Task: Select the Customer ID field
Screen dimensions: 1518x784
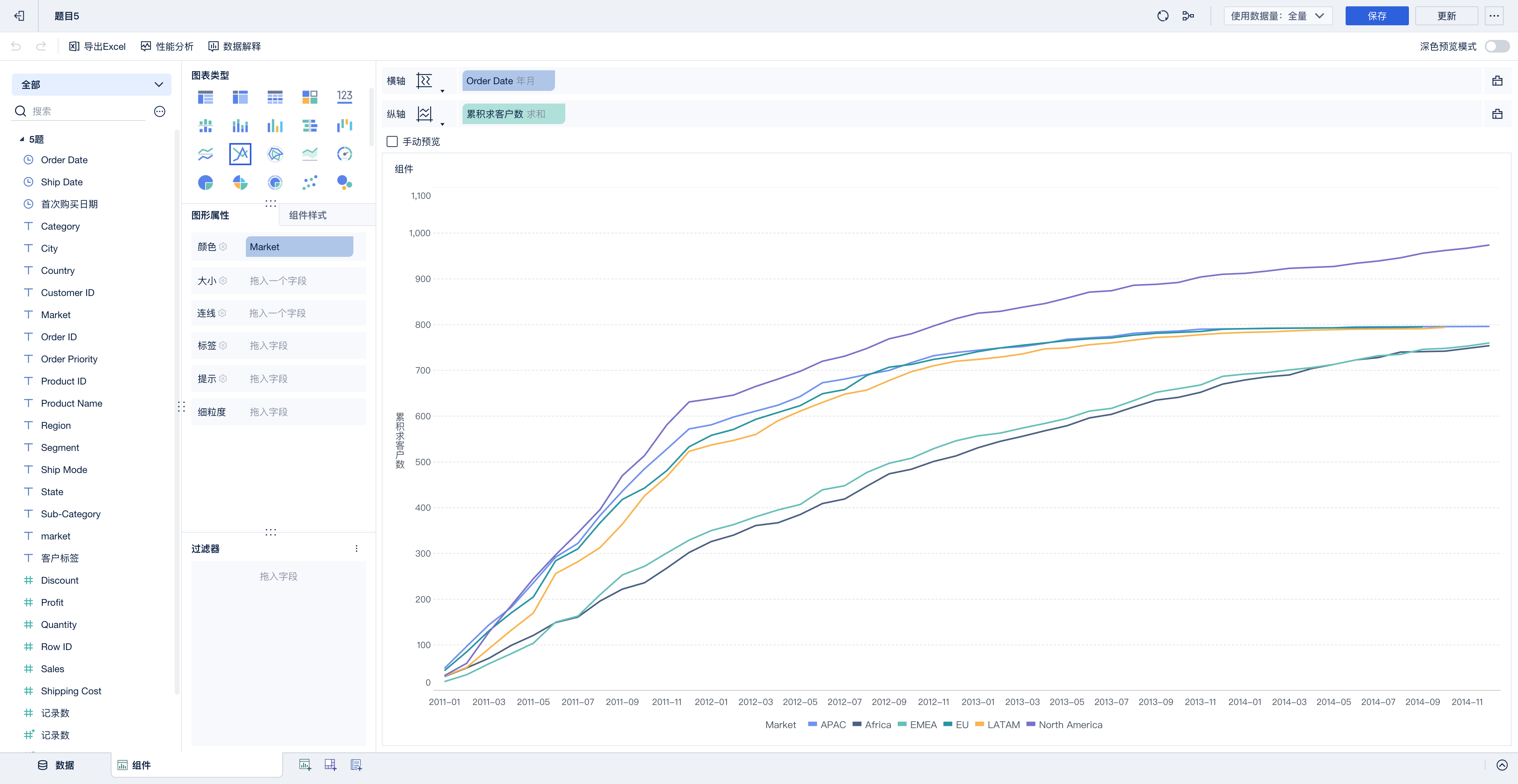Action: (x=67, y=293)
